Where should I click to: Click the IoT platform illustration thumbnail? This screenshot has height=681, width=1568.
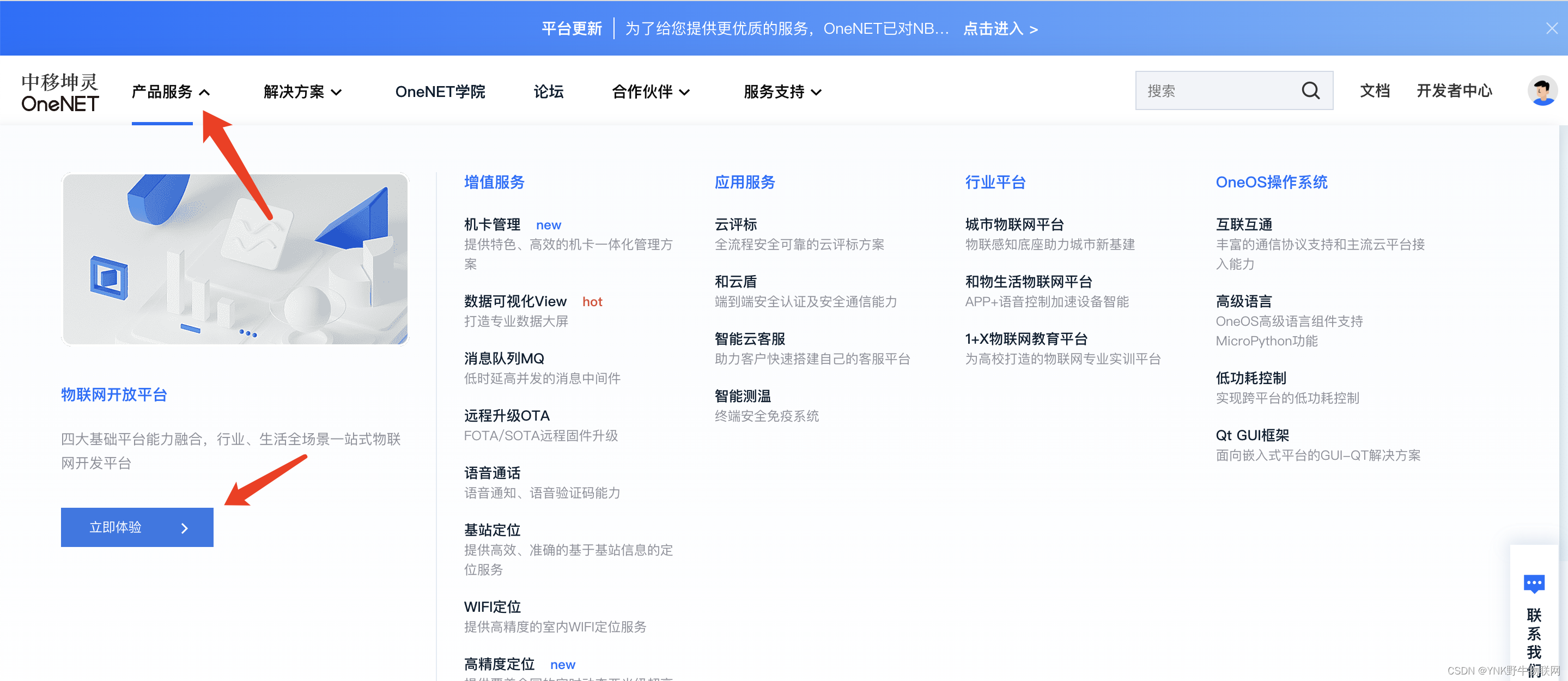[x=235, y=259]
